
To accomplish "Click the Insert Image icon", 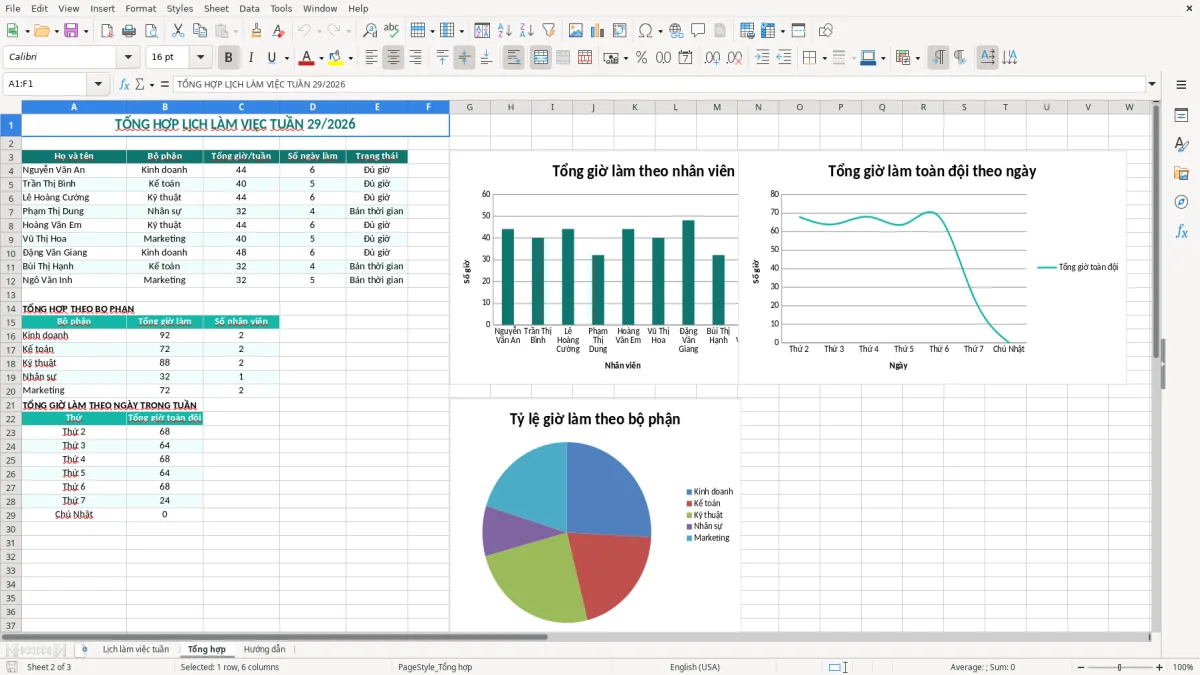I will pyautogui.click(x=576, y=31).
